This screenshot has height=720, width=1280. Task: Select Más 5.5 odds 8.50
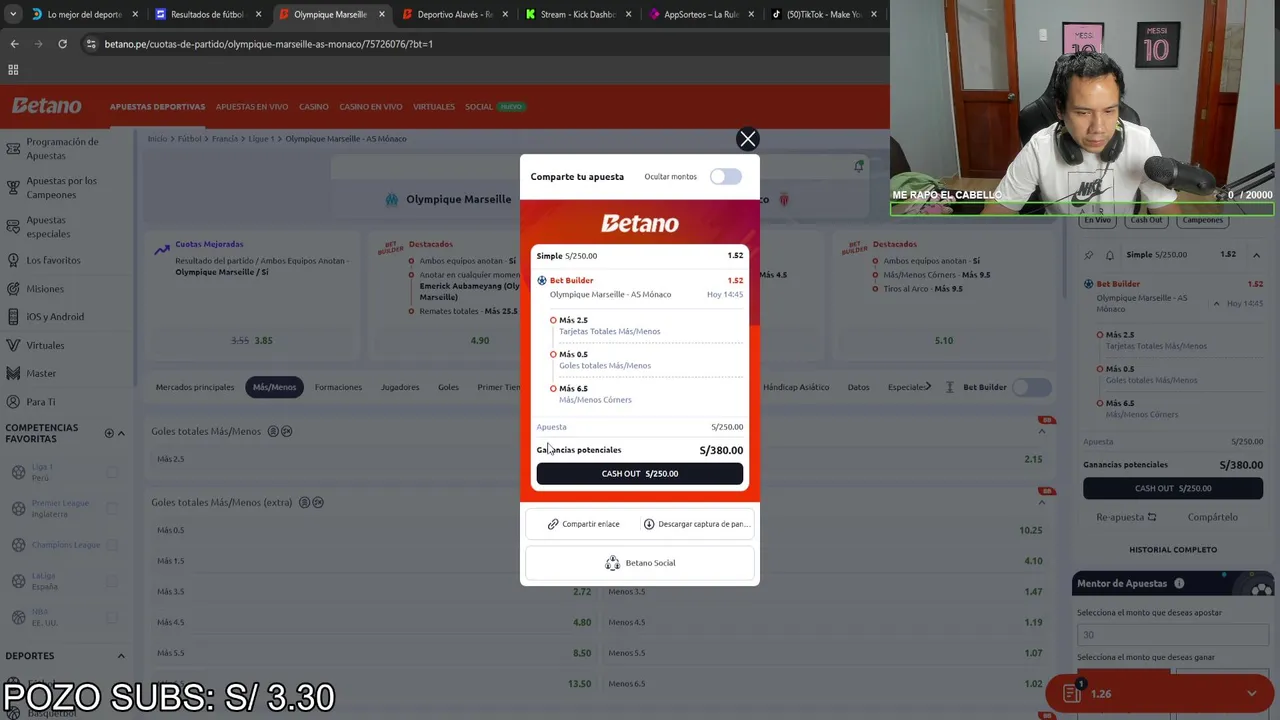[374, 653]
